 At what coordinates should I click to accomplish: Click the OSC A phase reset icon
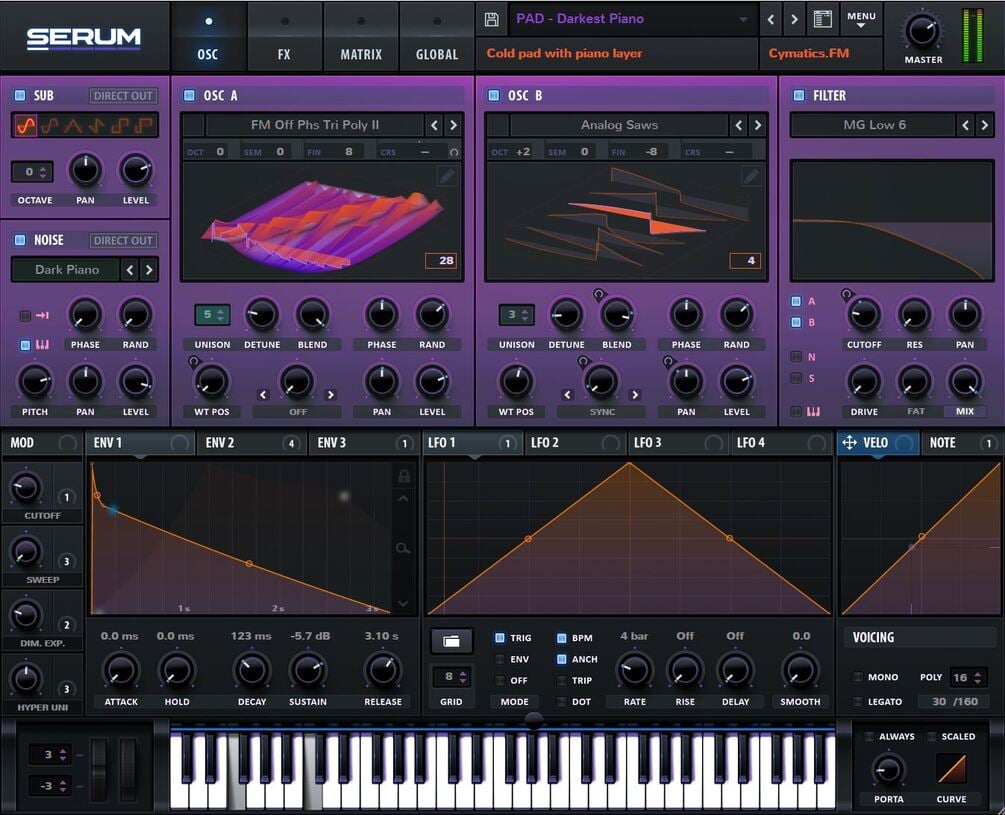[454, 152]
